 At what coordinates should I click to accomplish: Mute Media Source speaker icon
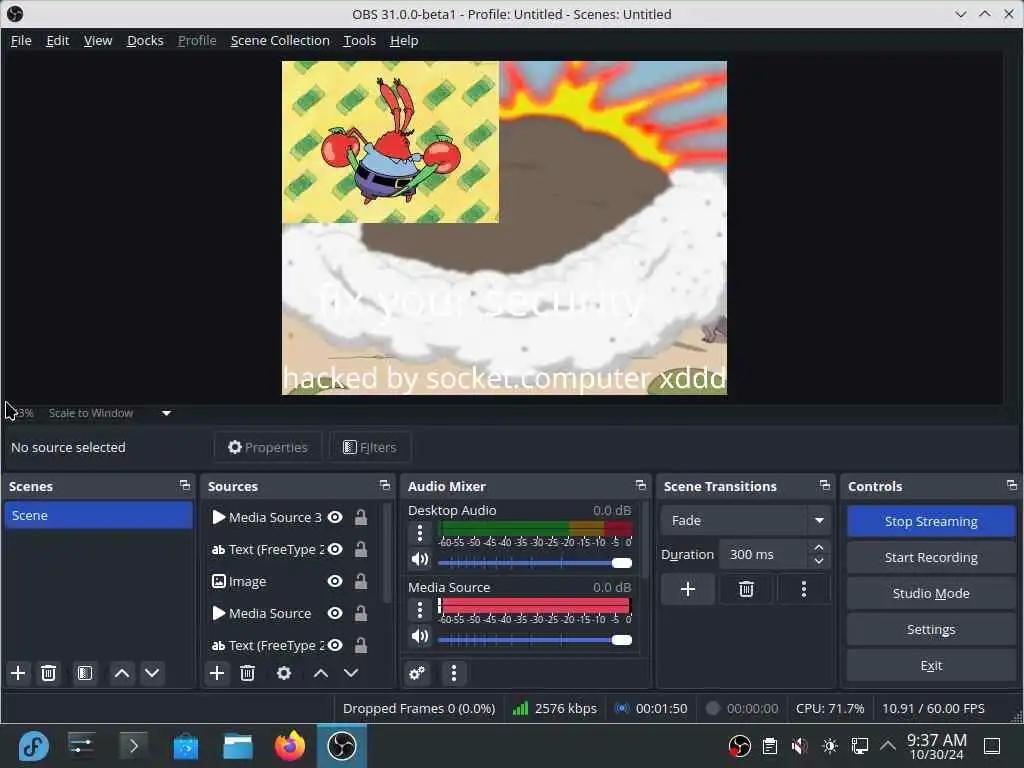pyautogui.click(x=420, y=636)
